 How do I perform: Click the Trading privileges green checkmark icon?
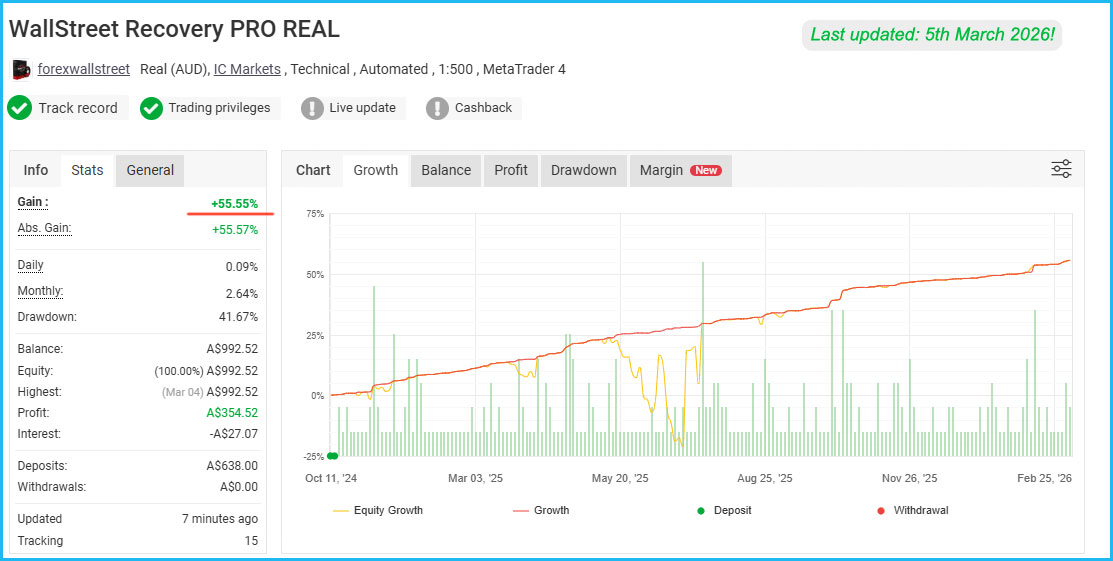[x=151, y=108]
